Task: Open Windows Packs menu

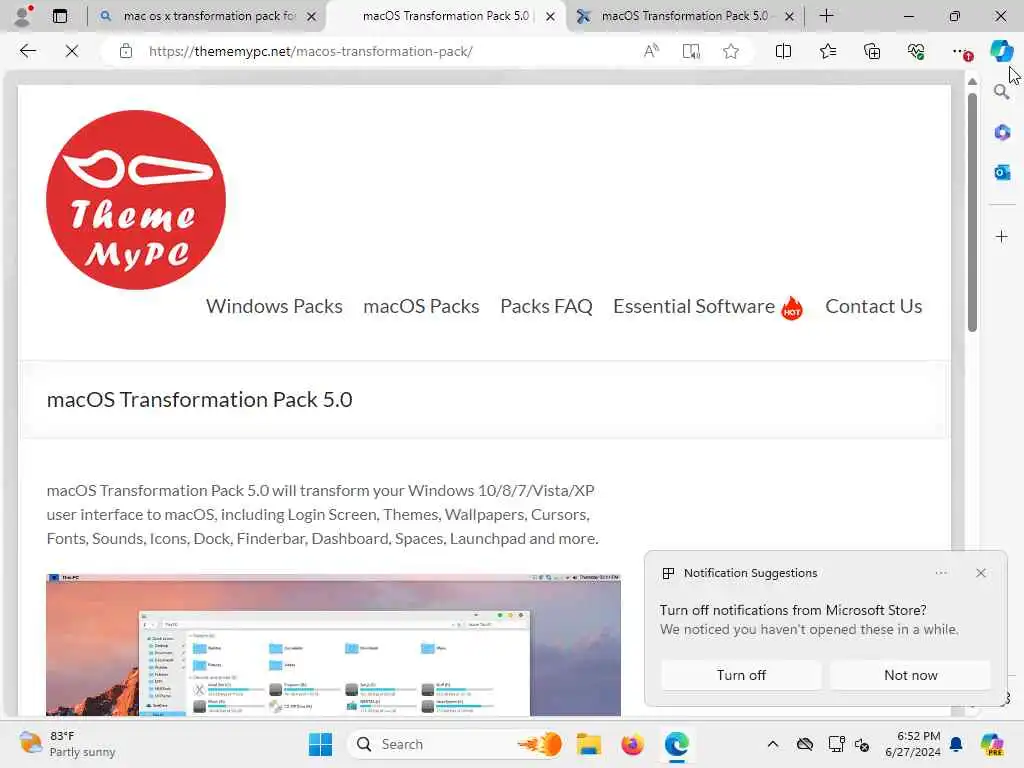Action: pyautogui.click(x=274, y=306)
